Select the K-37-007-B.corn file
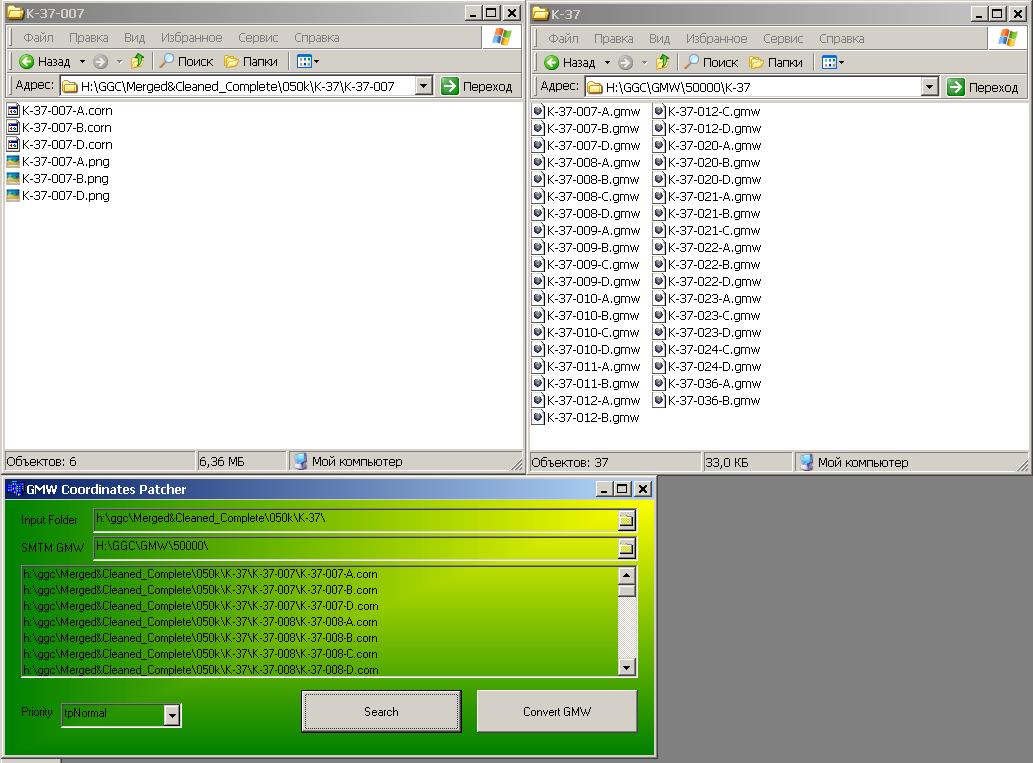Image resolution: width=1033 pixels, height=763 pixels. (x=66, y=127)
